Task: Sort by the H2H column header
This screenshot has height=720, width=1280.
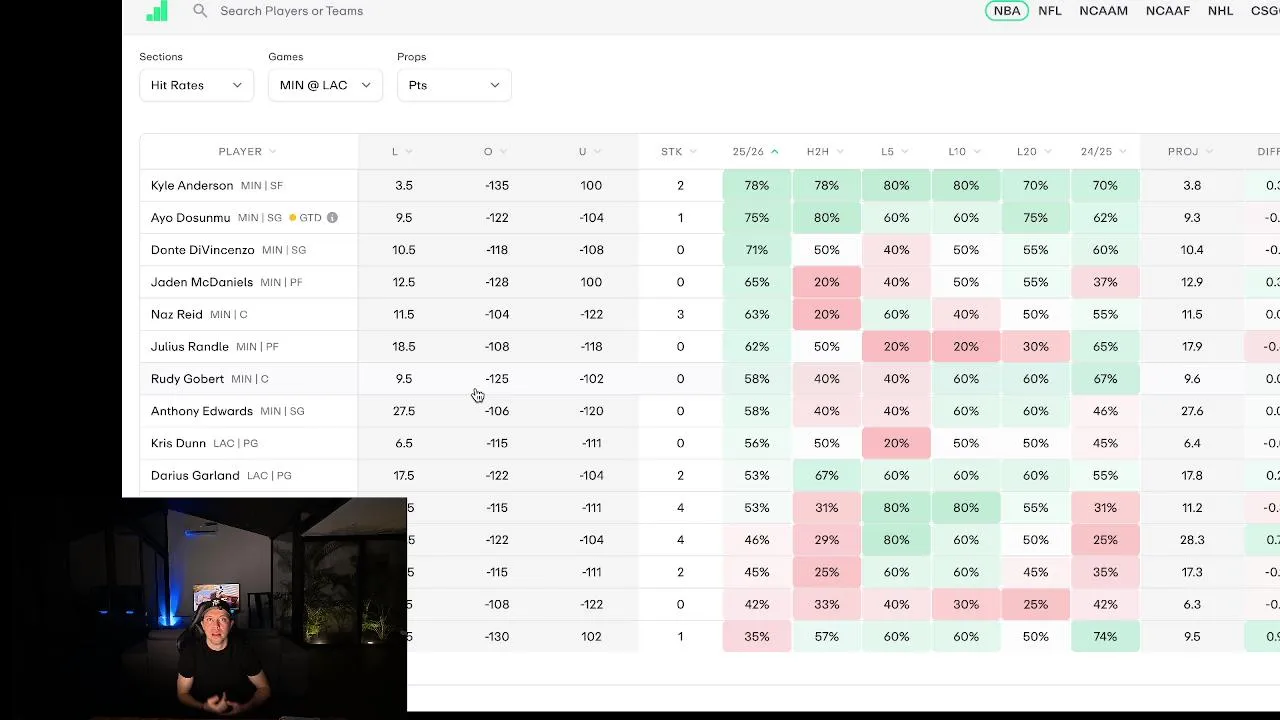Action: click(825, 152)
